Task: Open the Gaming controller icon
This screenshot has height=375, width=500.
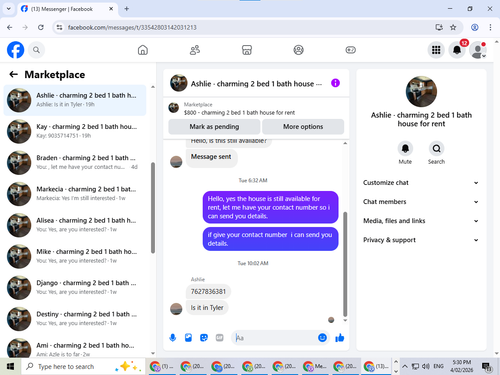Action: (x=350, y=50)
